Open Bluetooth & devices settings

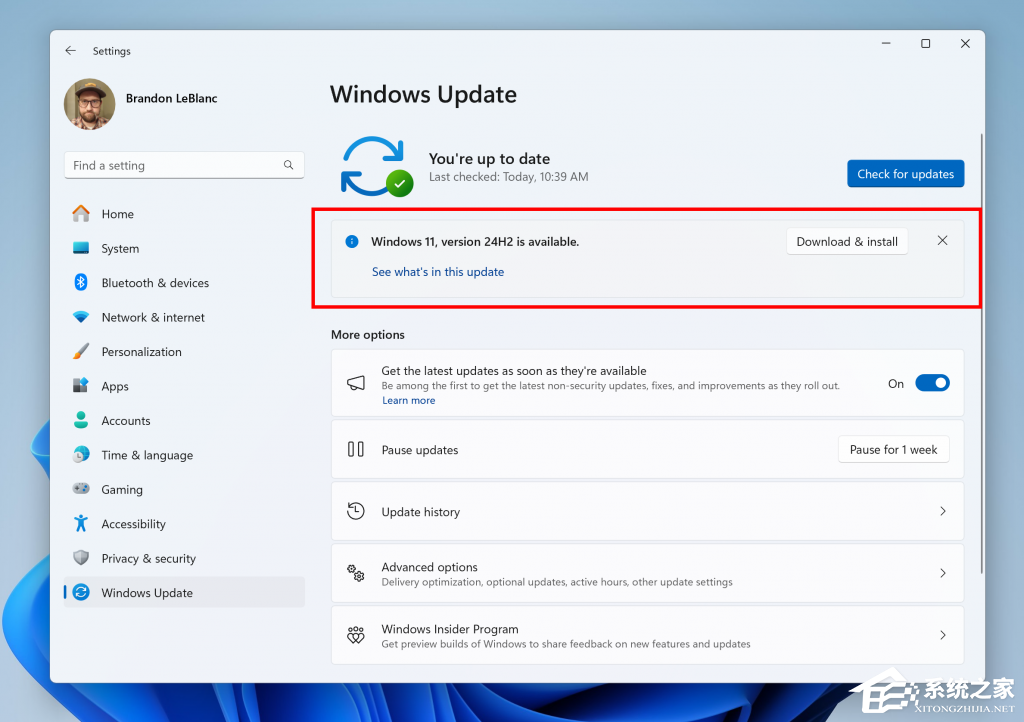(184, 283)
